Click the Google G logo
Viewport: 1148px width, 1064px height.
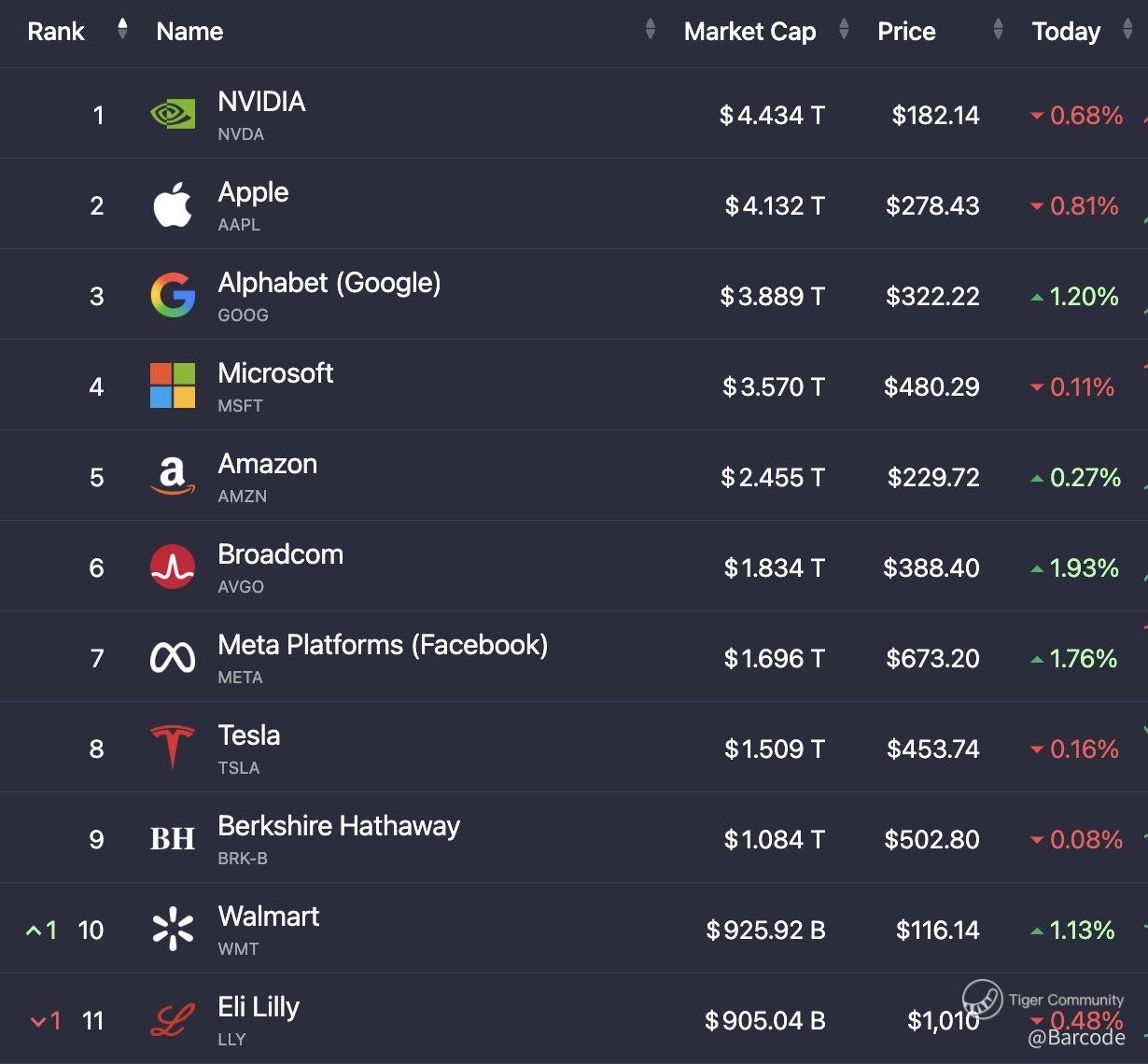[173, 296]
